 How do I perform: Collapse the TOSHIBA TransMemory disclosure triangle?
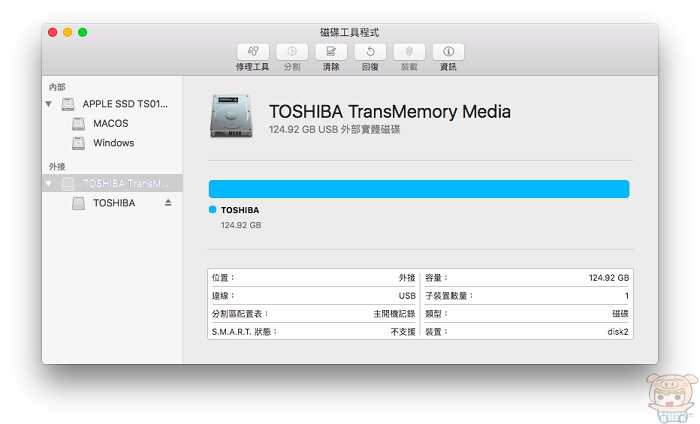(49, 184)
